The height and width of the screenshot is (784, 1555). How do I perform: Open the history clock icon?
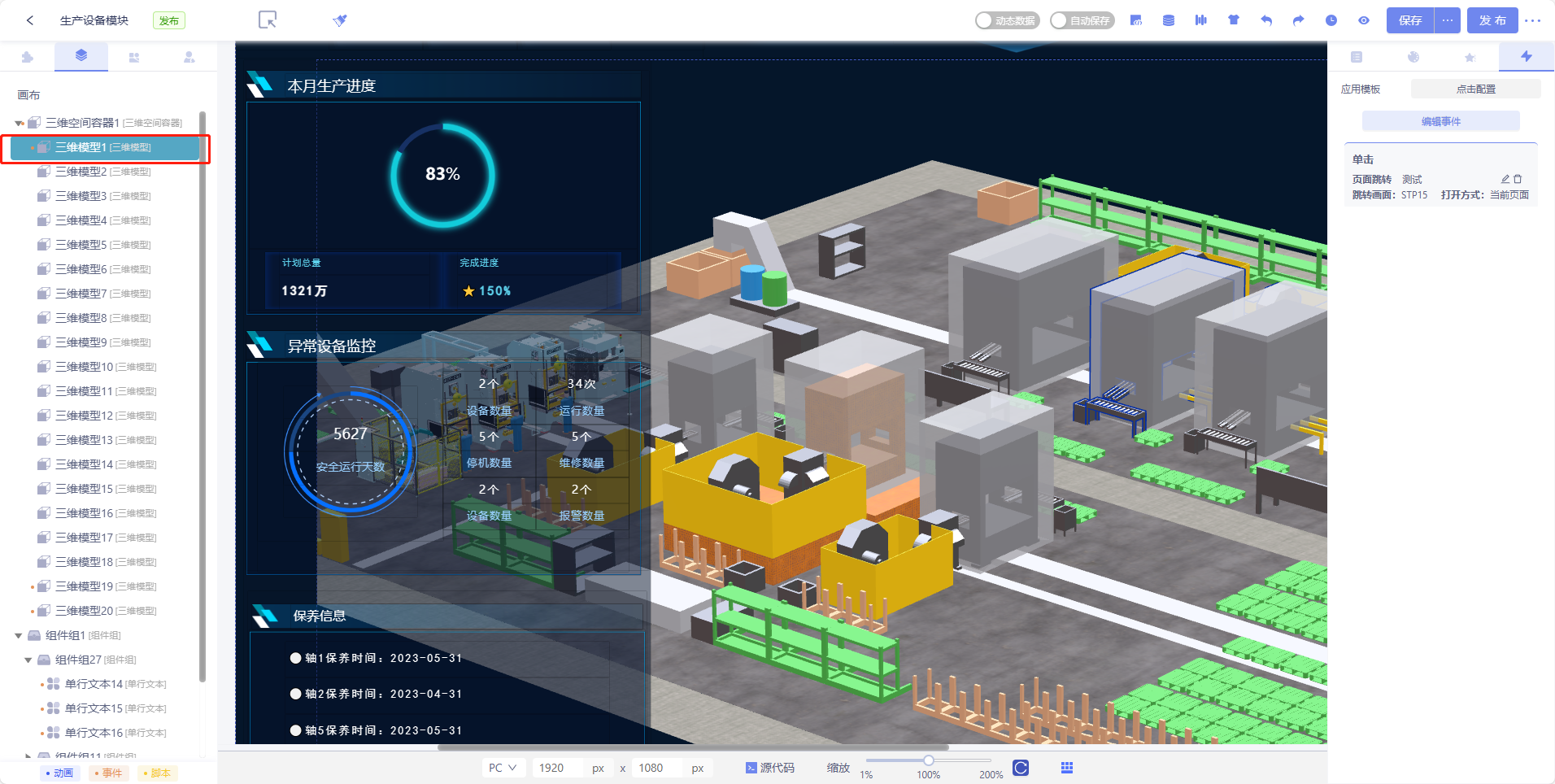tap(1331, 20)
